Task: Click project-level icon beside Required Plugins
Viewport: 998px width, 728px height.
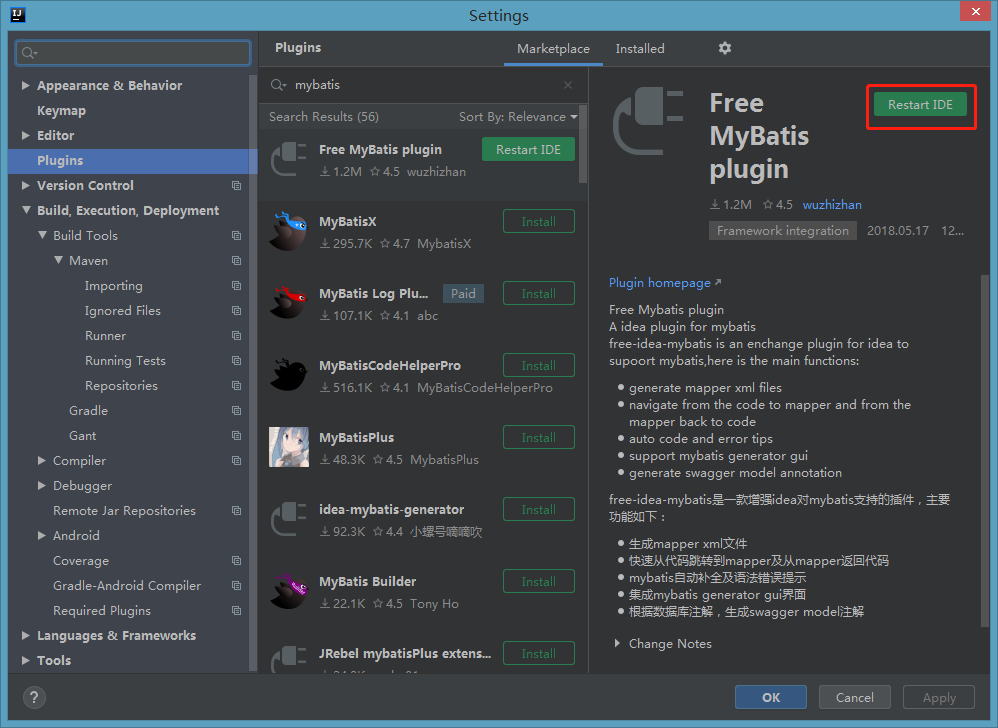Action: pyautogui.click(x=236, y=611)
